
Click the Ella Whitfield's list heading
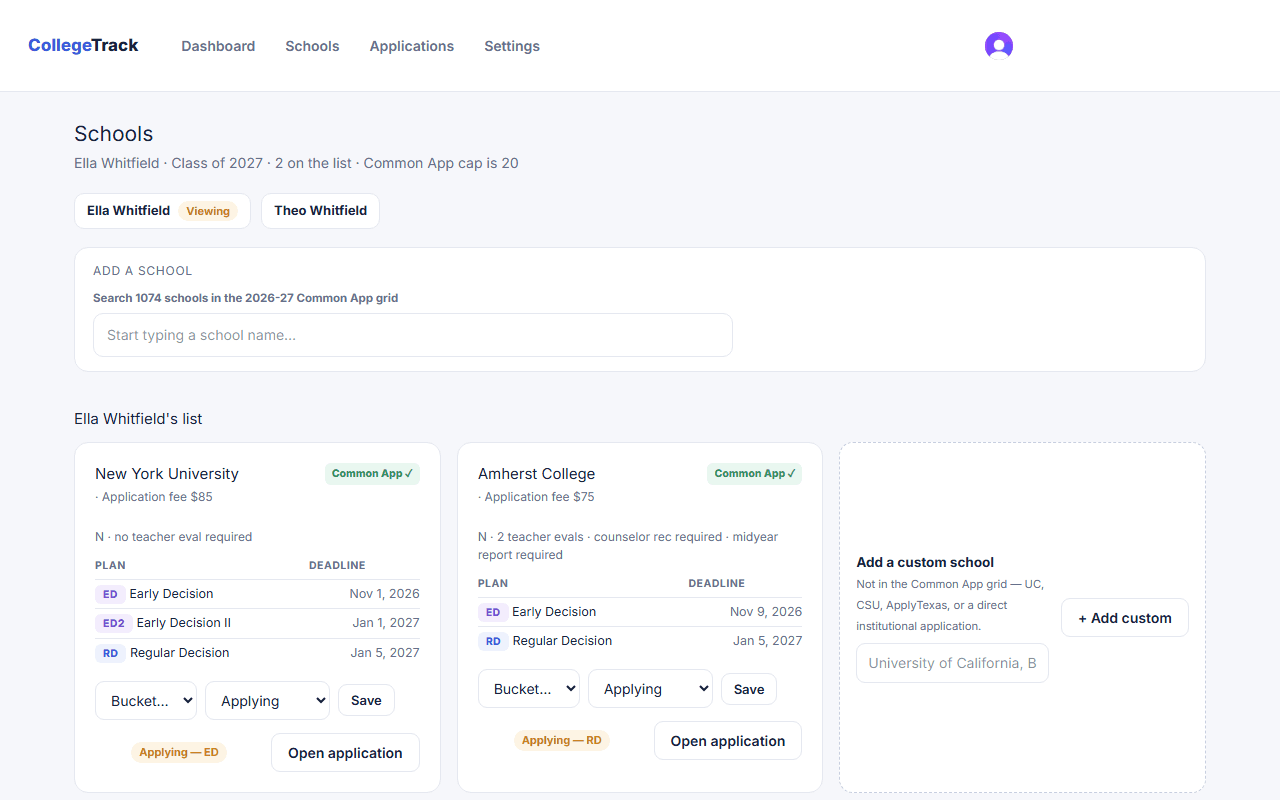[138, 419]
